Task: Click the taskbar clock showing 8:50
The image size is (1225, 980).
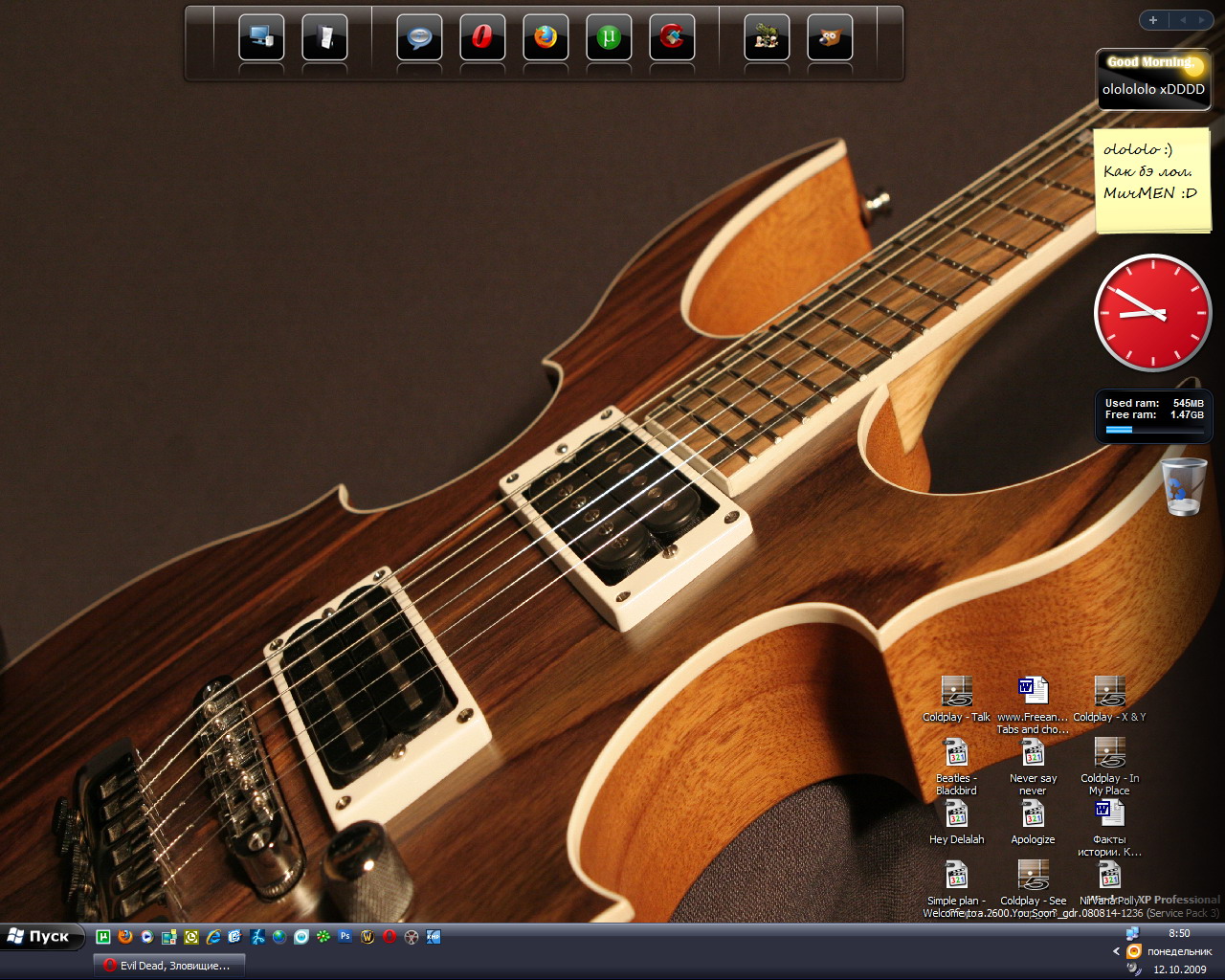Action: (1179, 933)
